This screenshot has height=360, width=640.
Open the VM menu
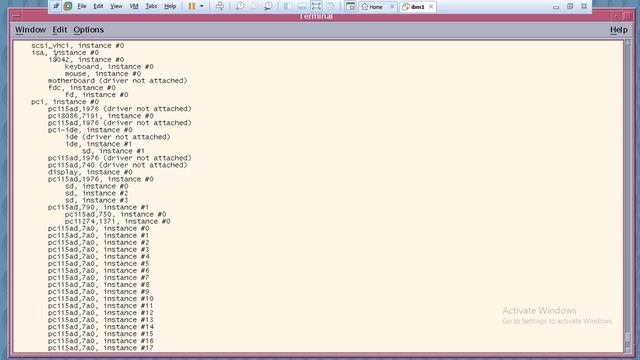[x=134, y=6]
